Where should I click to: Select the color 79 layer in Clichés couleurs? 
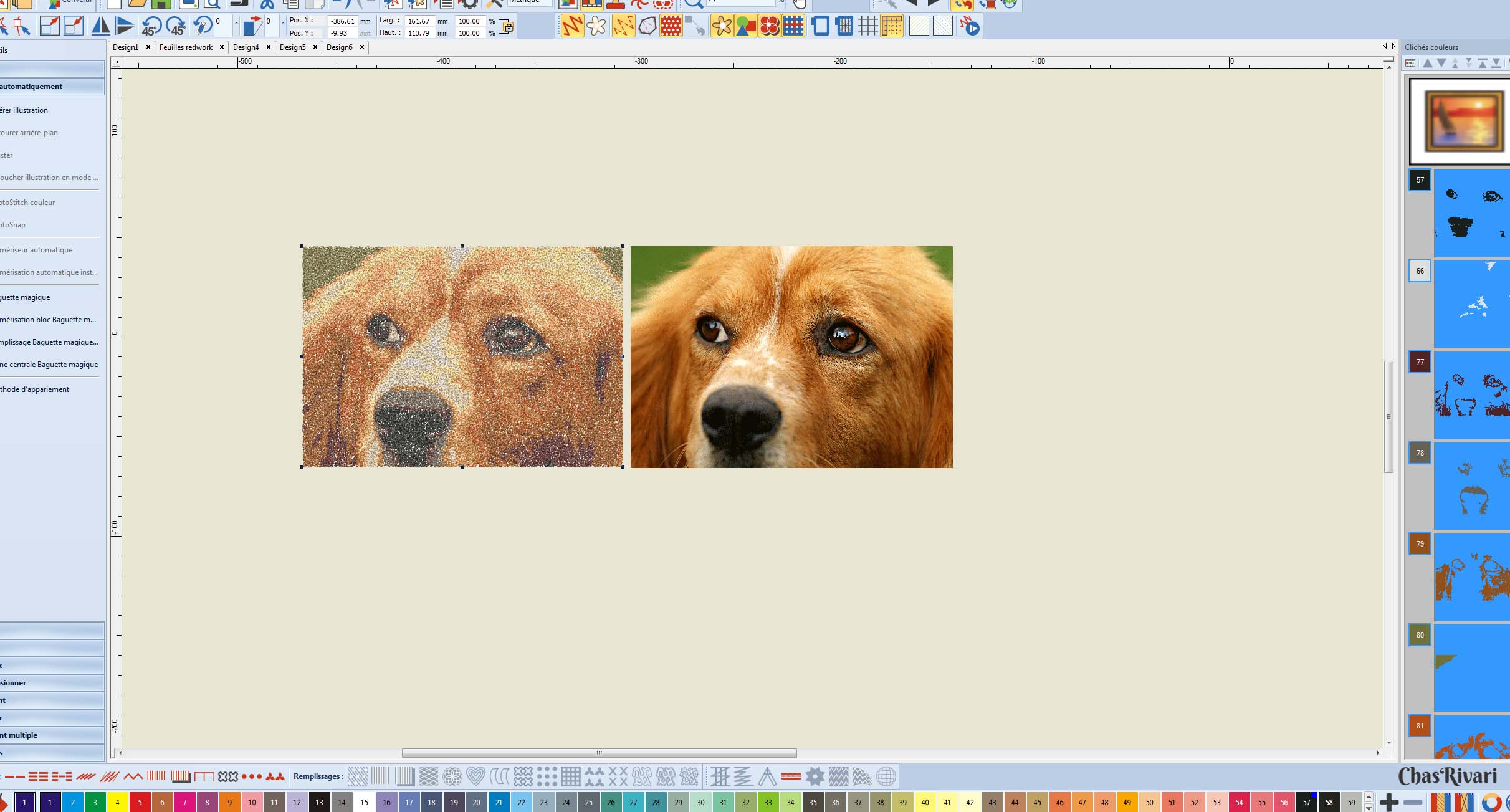coord(1420,544)
